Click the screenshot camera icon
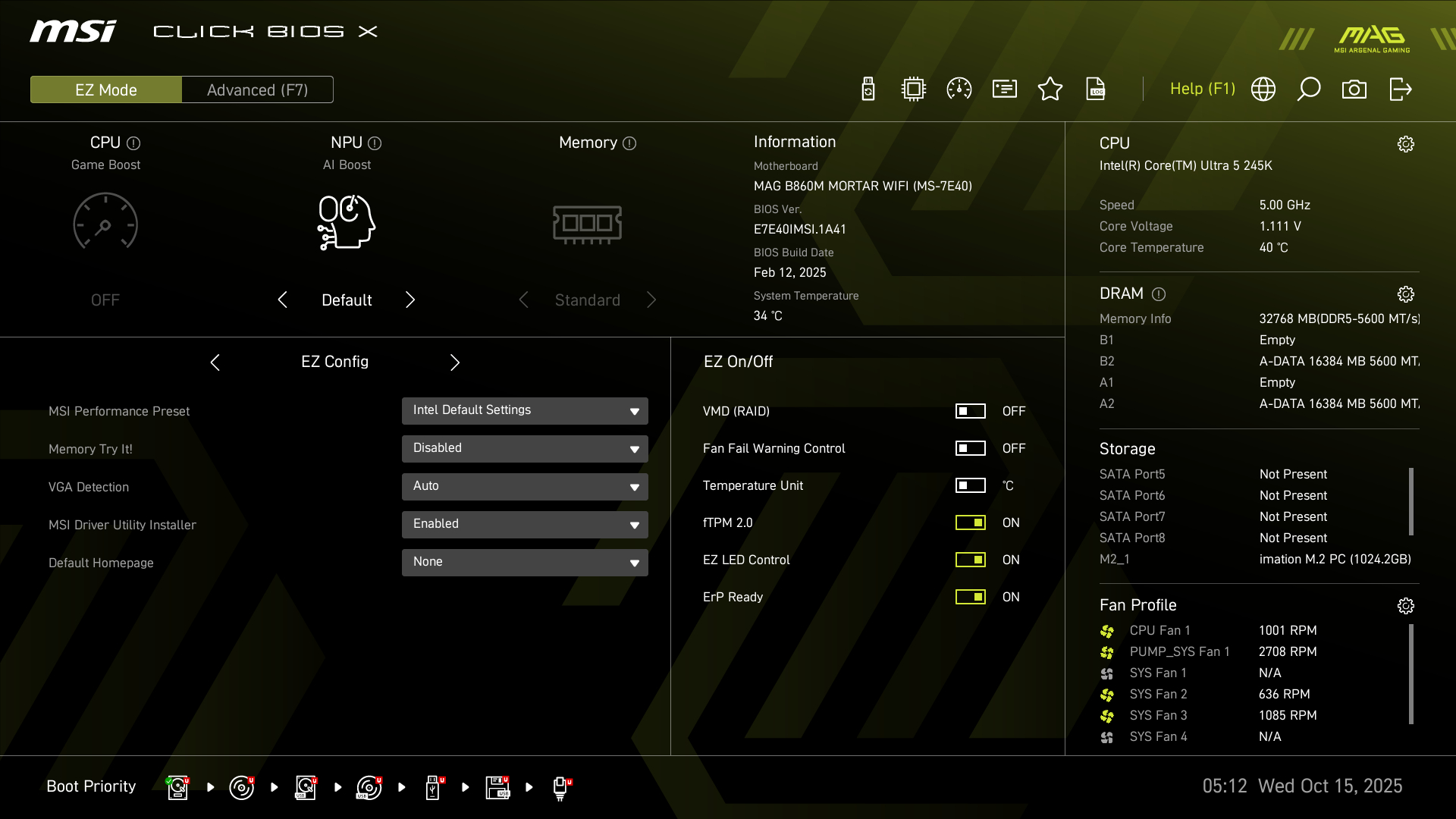The width and height of the screenshot is (1456, 819). click(1354, 89)
